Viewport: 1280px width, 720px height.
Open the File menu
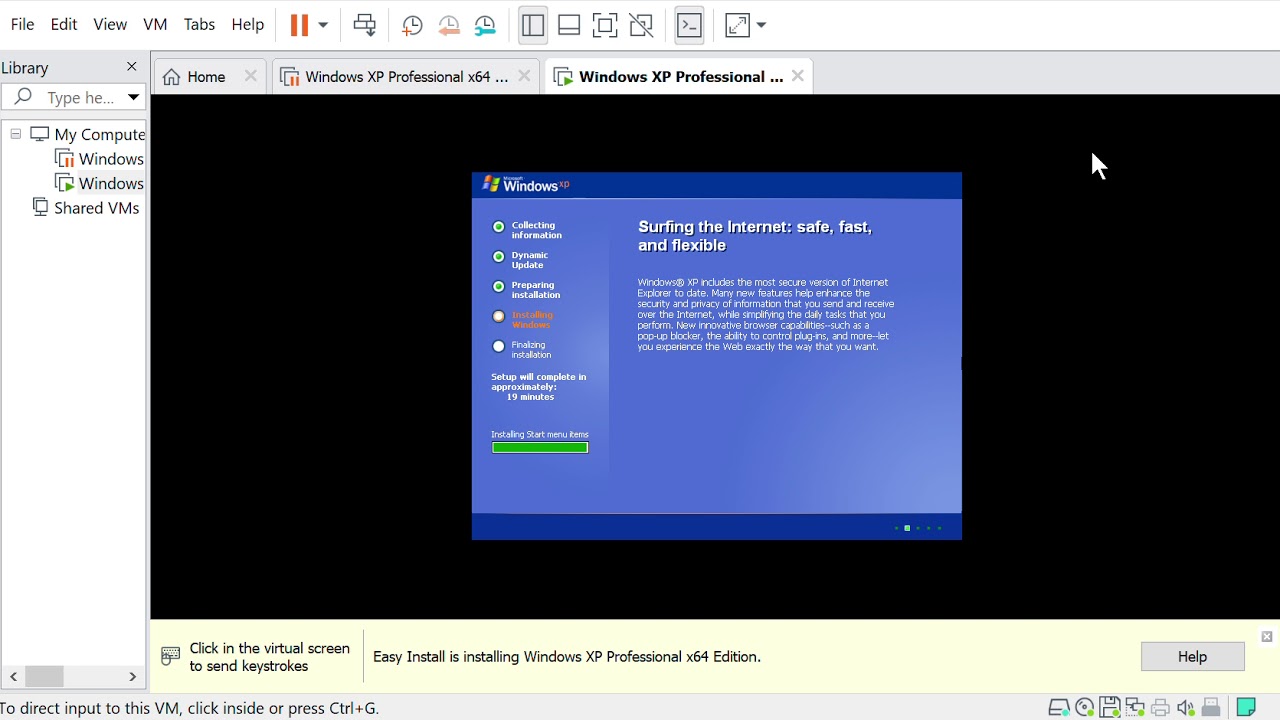[x=22, y=24]
